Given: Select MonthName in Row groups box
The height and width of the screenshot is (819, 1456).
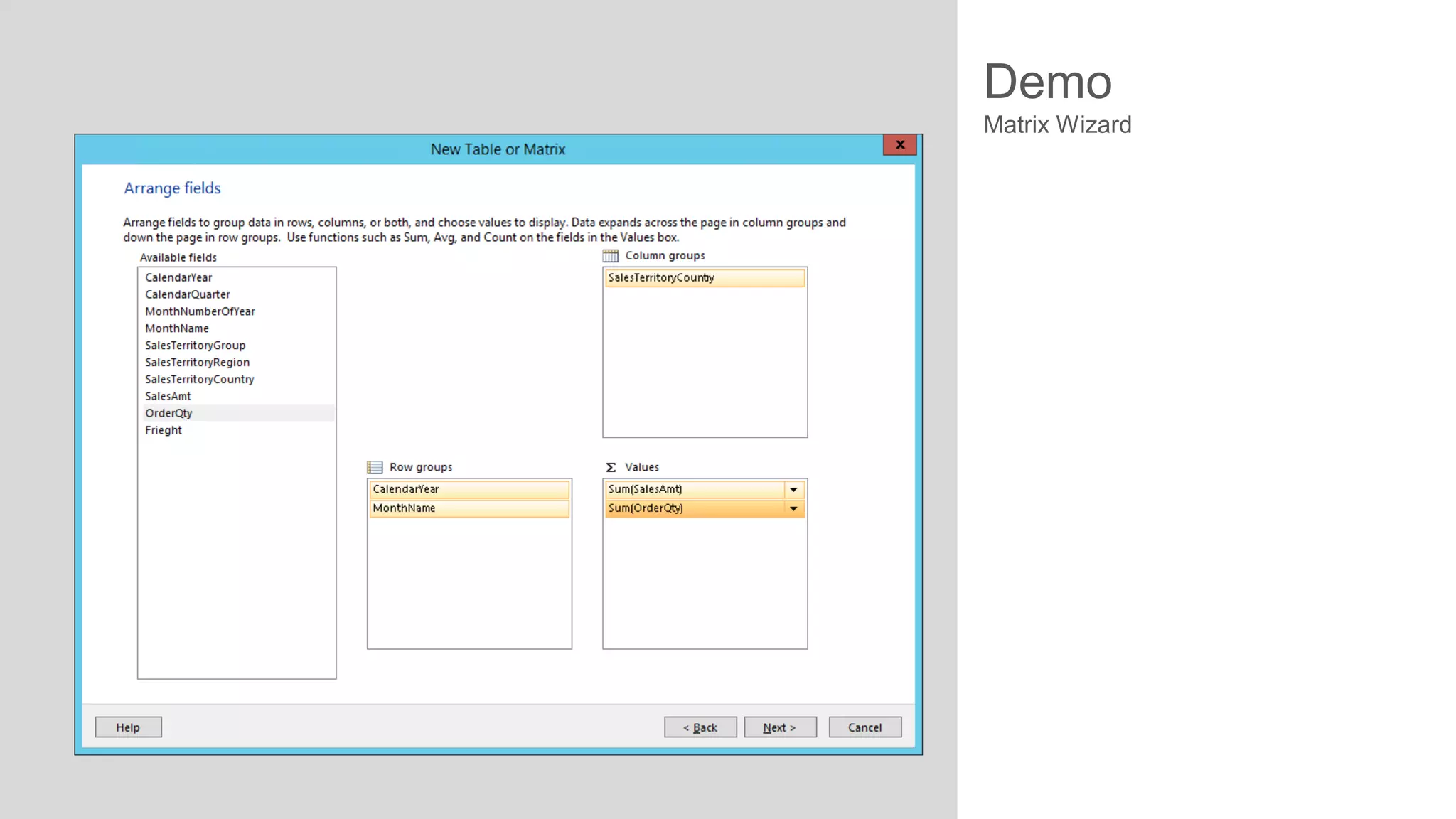Looking at the screenshot, I should coord(469,508).
